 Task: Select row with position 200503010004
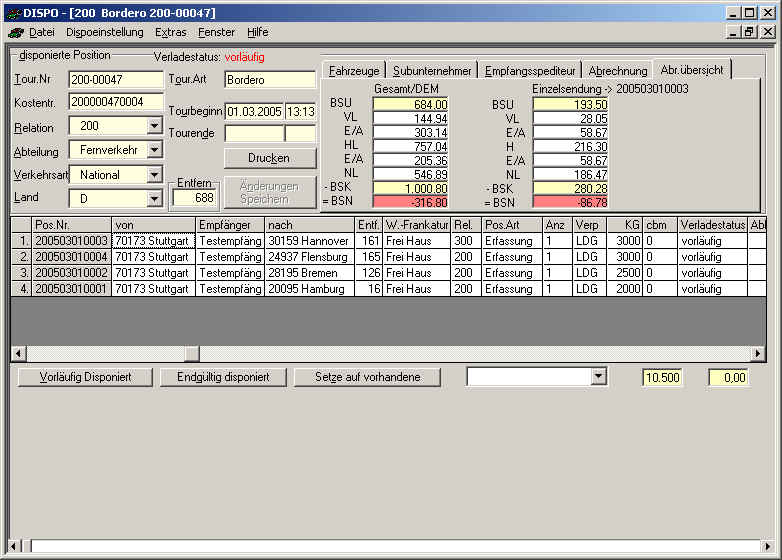click(71, 257)
